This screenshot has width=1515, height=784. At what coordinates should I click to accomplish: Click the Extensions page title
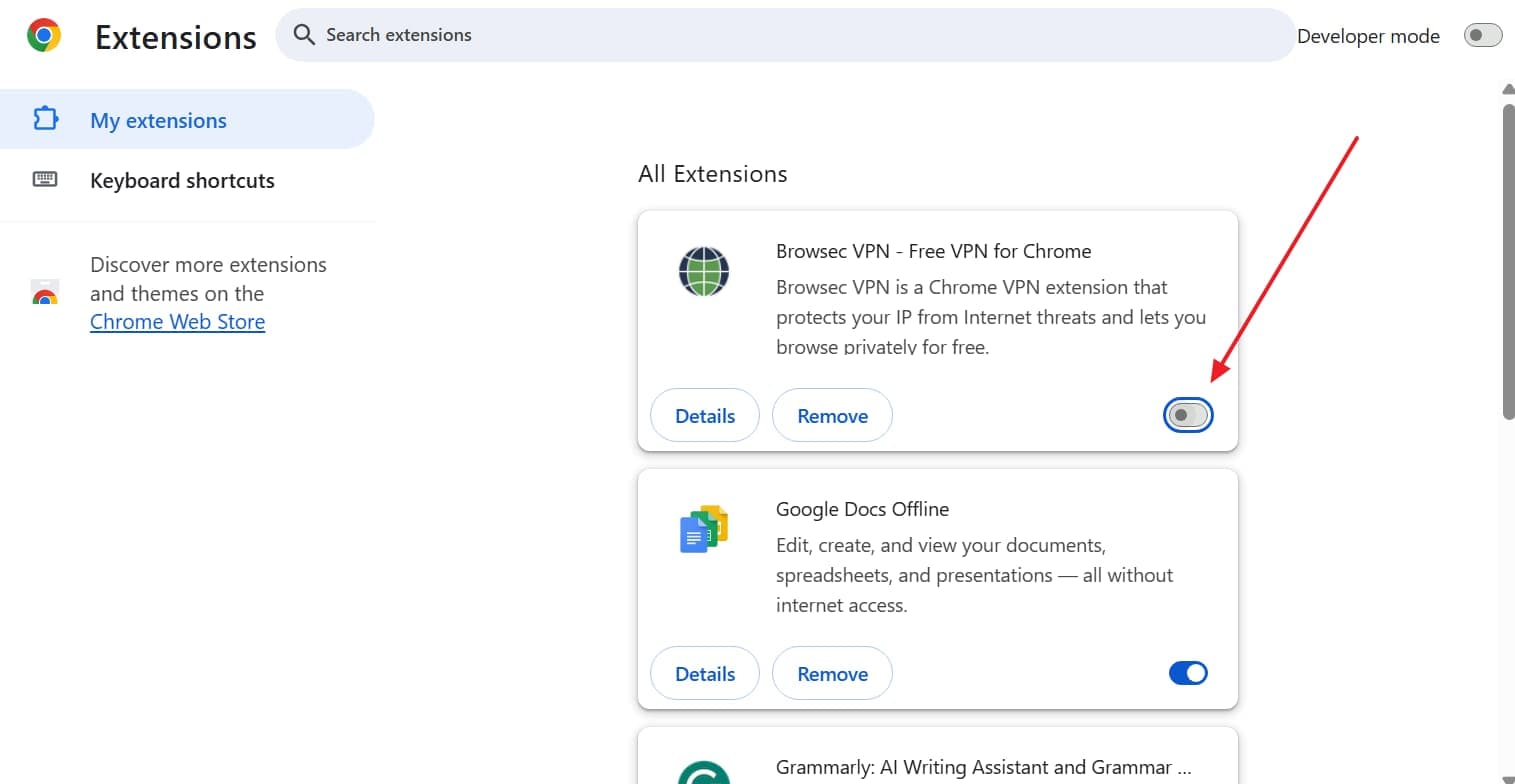coord(176,37)
